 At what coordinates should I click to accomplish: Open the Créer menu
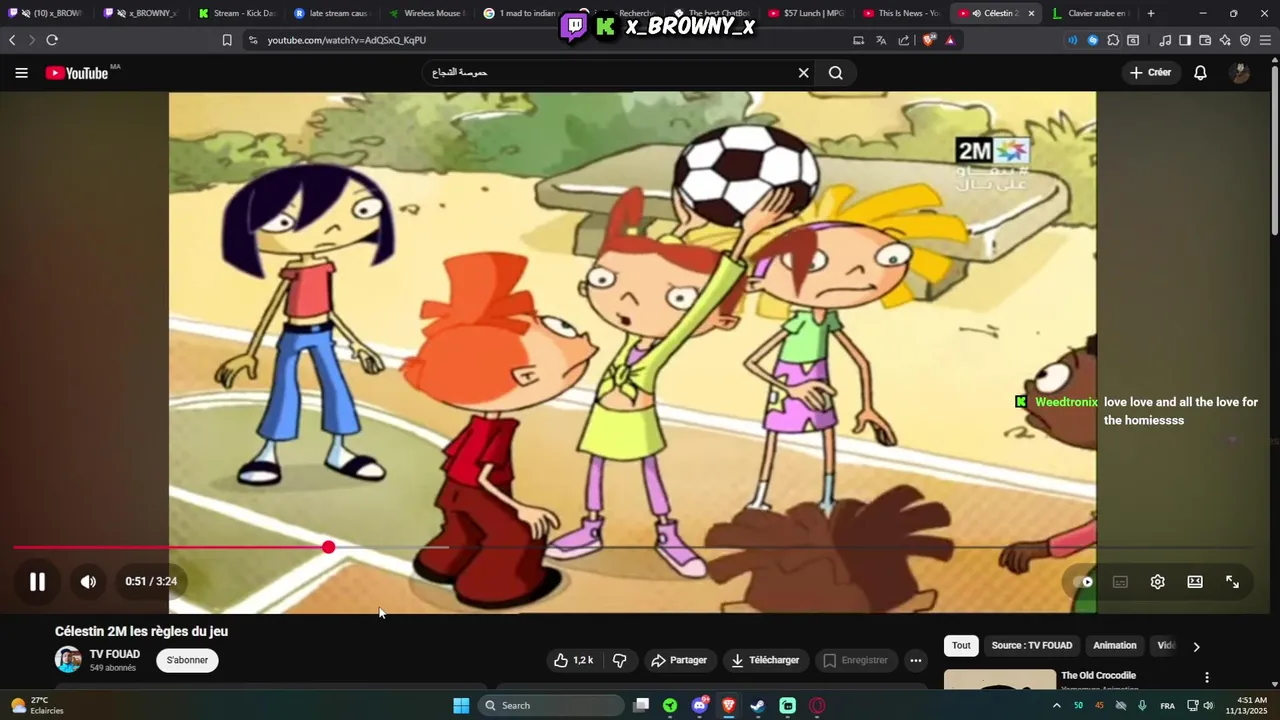point(1150,73)
